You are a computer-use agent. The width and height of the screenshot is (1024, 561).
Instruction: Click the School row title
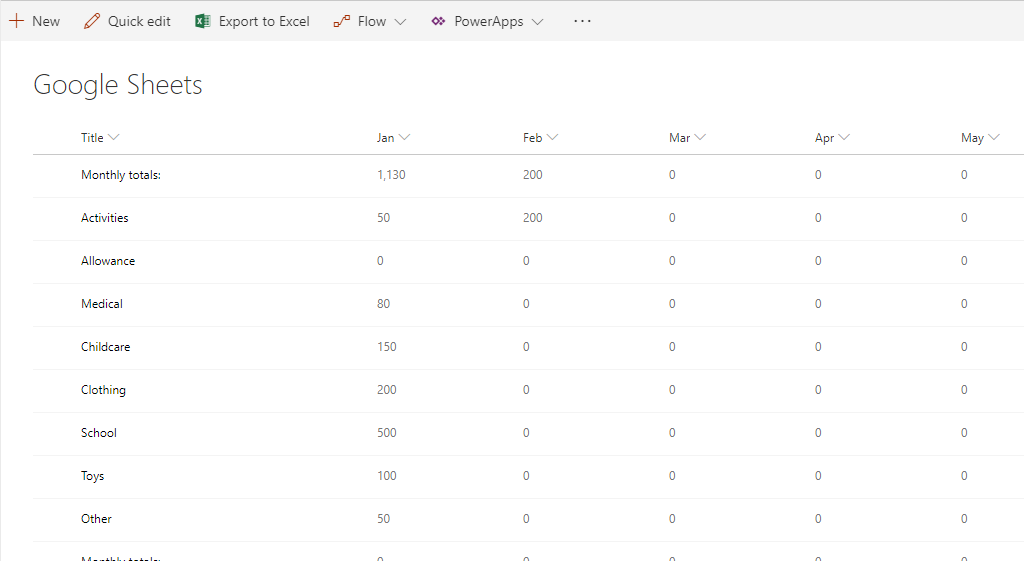tap(99, 433)
